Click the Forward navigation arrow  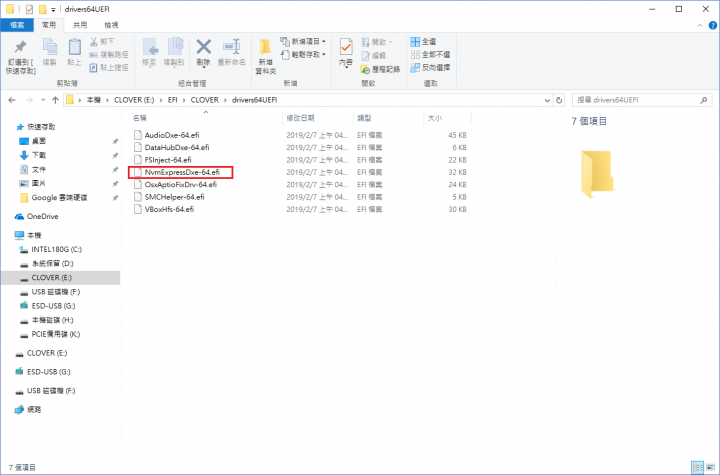click(29, 100)
